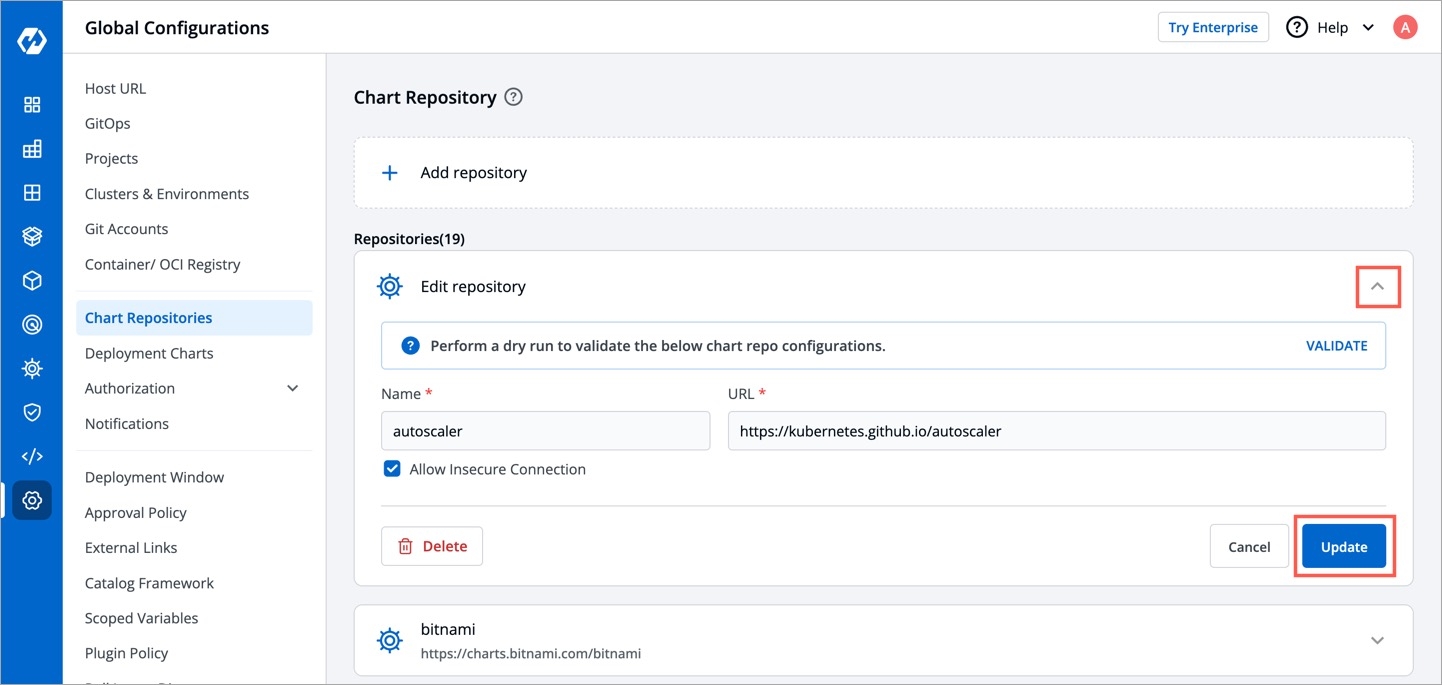Click the Update button
This screenshot has width=1442, height=685.
(1343, 547)
